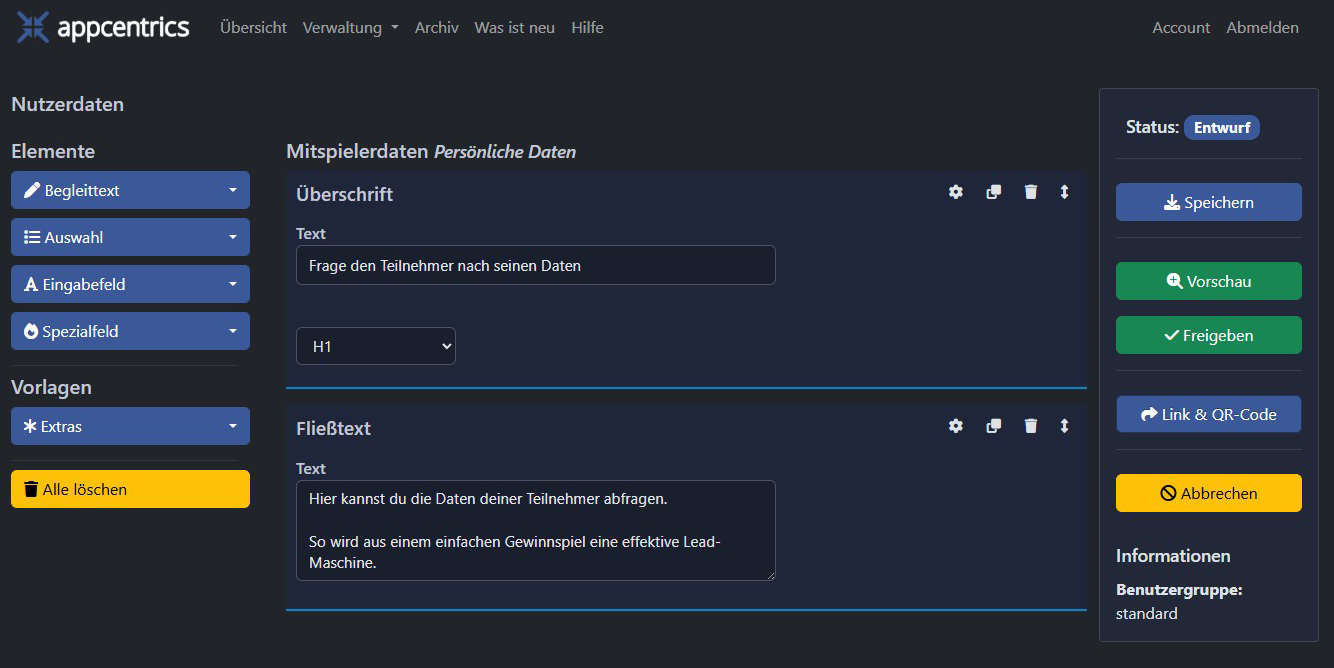The image size is (1334, 668).
Task: Click the Abbrechen button
Action: coord(1209,493)
